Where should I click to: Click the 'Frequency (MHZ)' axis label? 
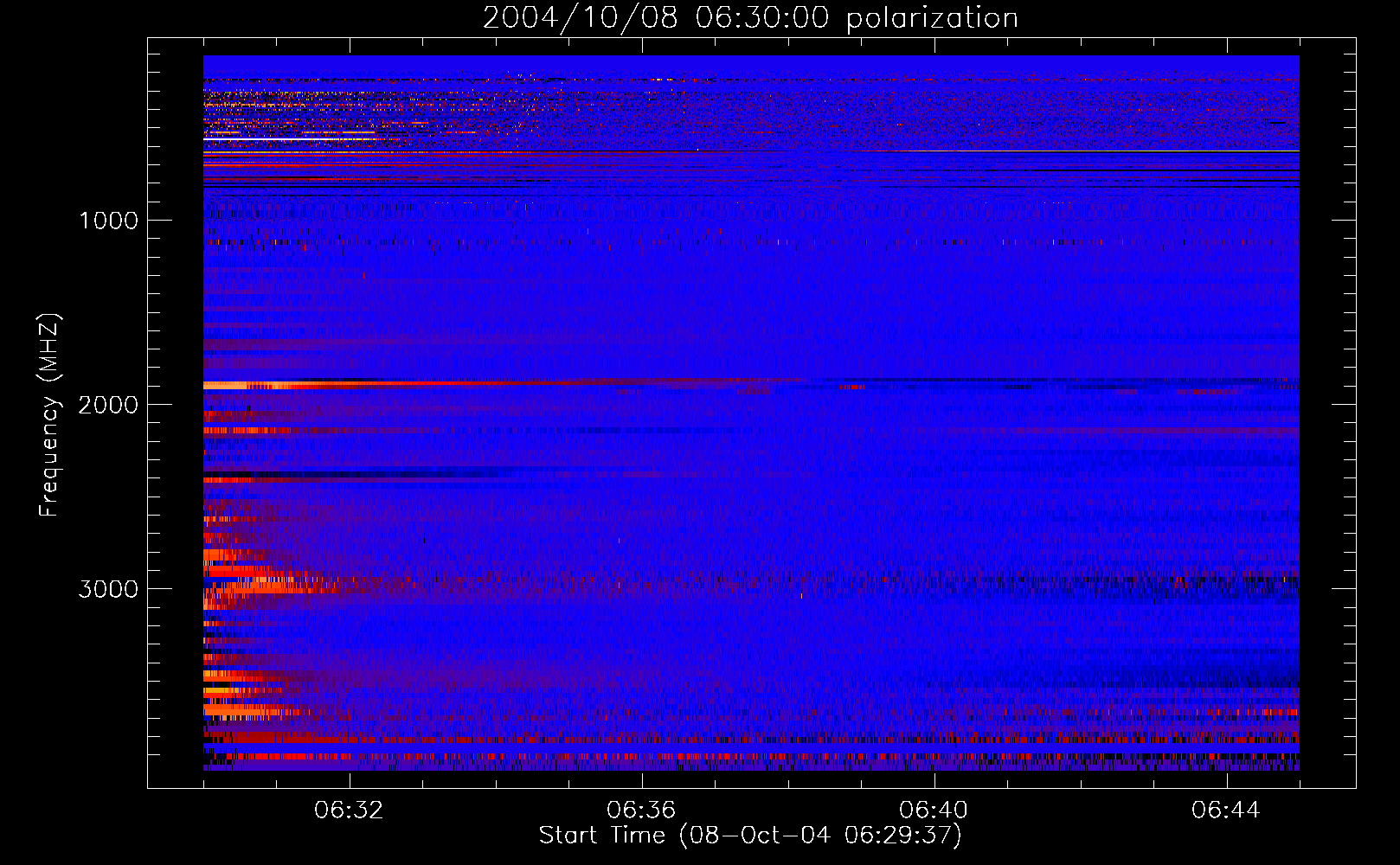coord(50,414)
